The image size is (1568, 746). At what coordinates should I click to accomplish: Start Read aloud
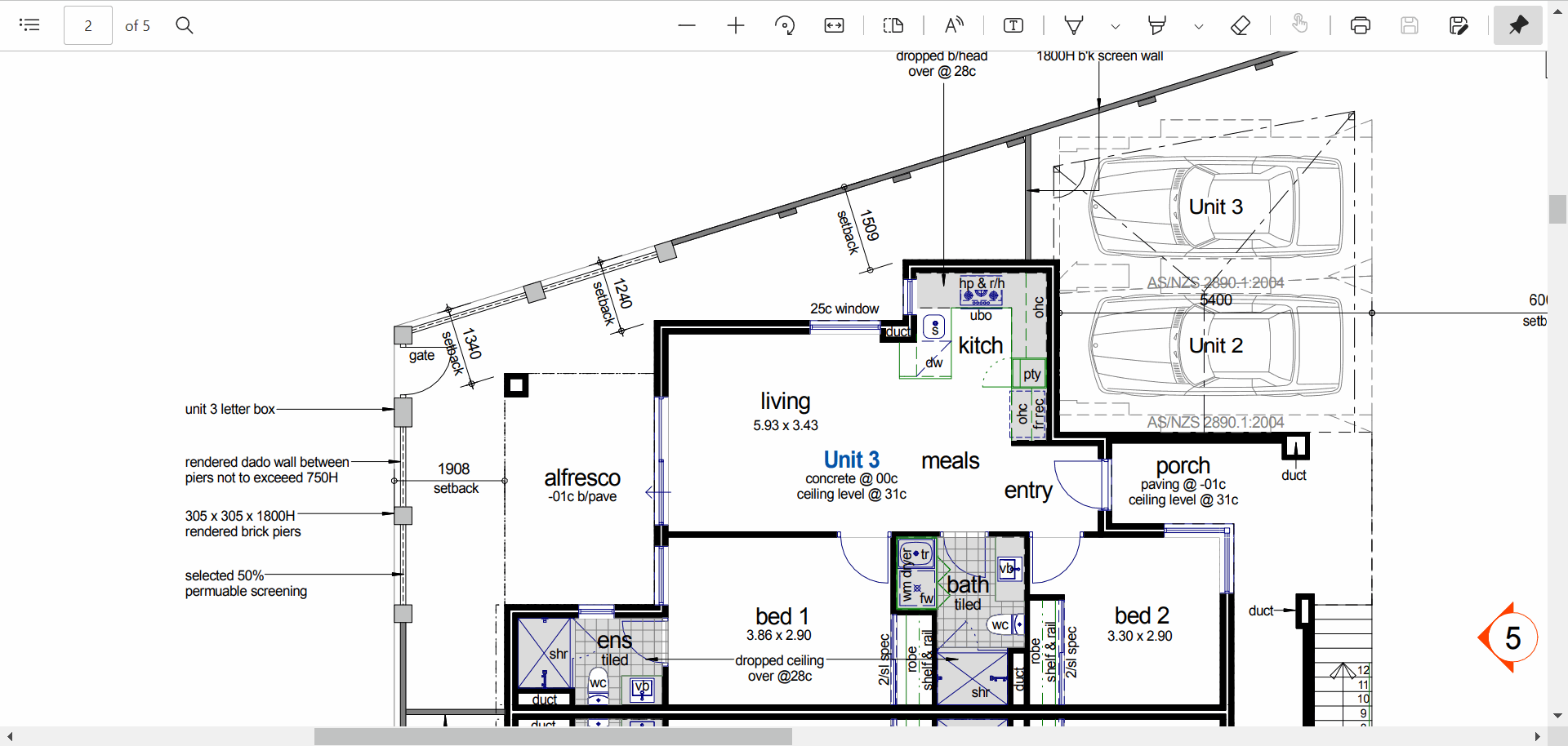tap(954, 25)
